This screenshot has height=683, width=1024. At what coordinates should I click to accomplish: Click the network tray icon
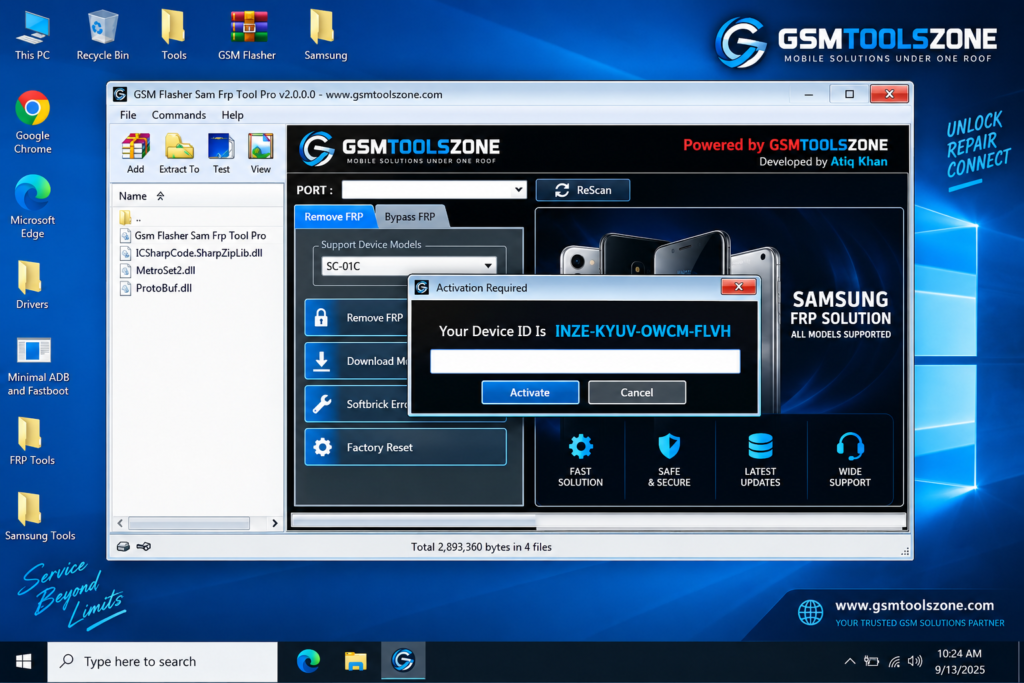click(x=894, y=661)
